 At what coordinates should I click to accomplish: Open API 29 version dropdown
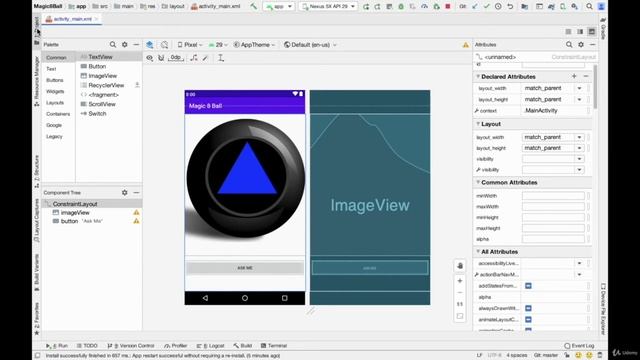pos(218,45)
